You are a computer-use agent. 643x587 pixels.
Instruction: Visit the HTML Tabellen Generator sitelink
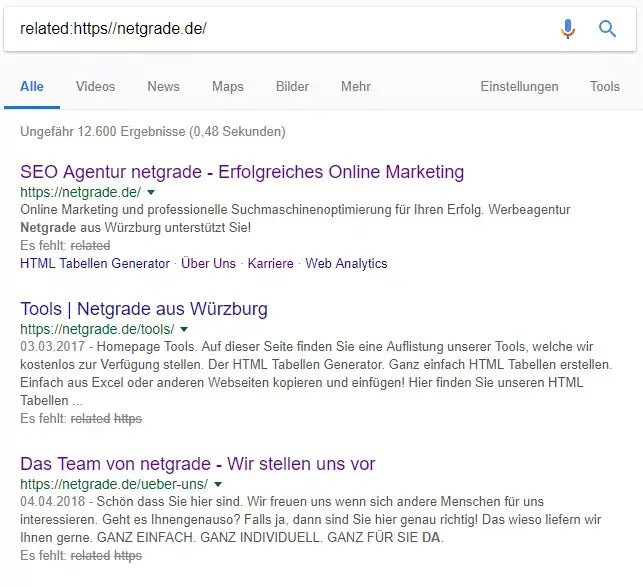[95, 264]
